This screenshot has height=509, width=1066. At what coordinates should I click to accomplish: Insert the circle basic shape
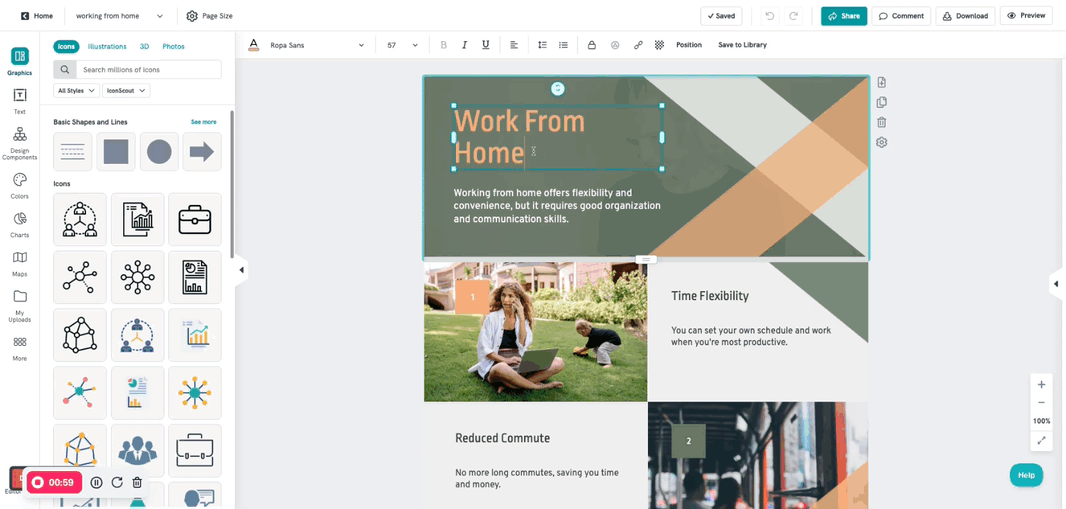pos(159,152)
